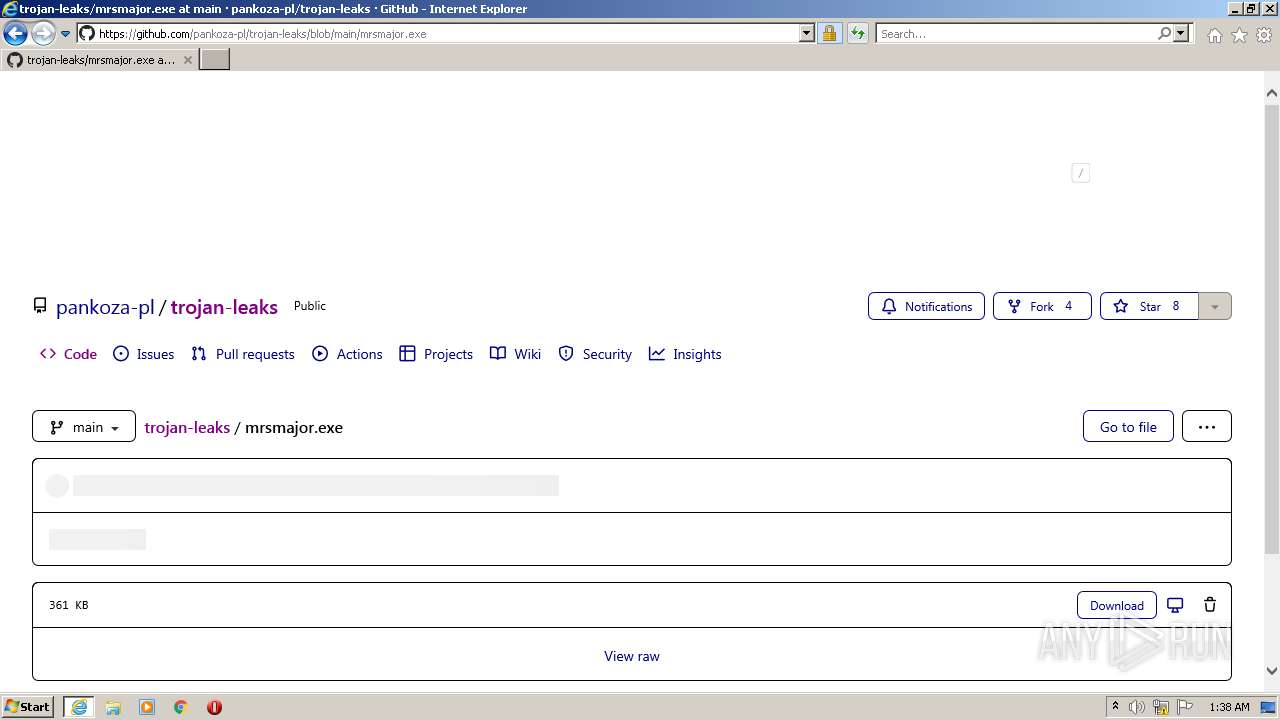The height and width of the screenshot is (720, 1280).
Task: Open the search provider dropdown arrow
Action: (1181, 33)
